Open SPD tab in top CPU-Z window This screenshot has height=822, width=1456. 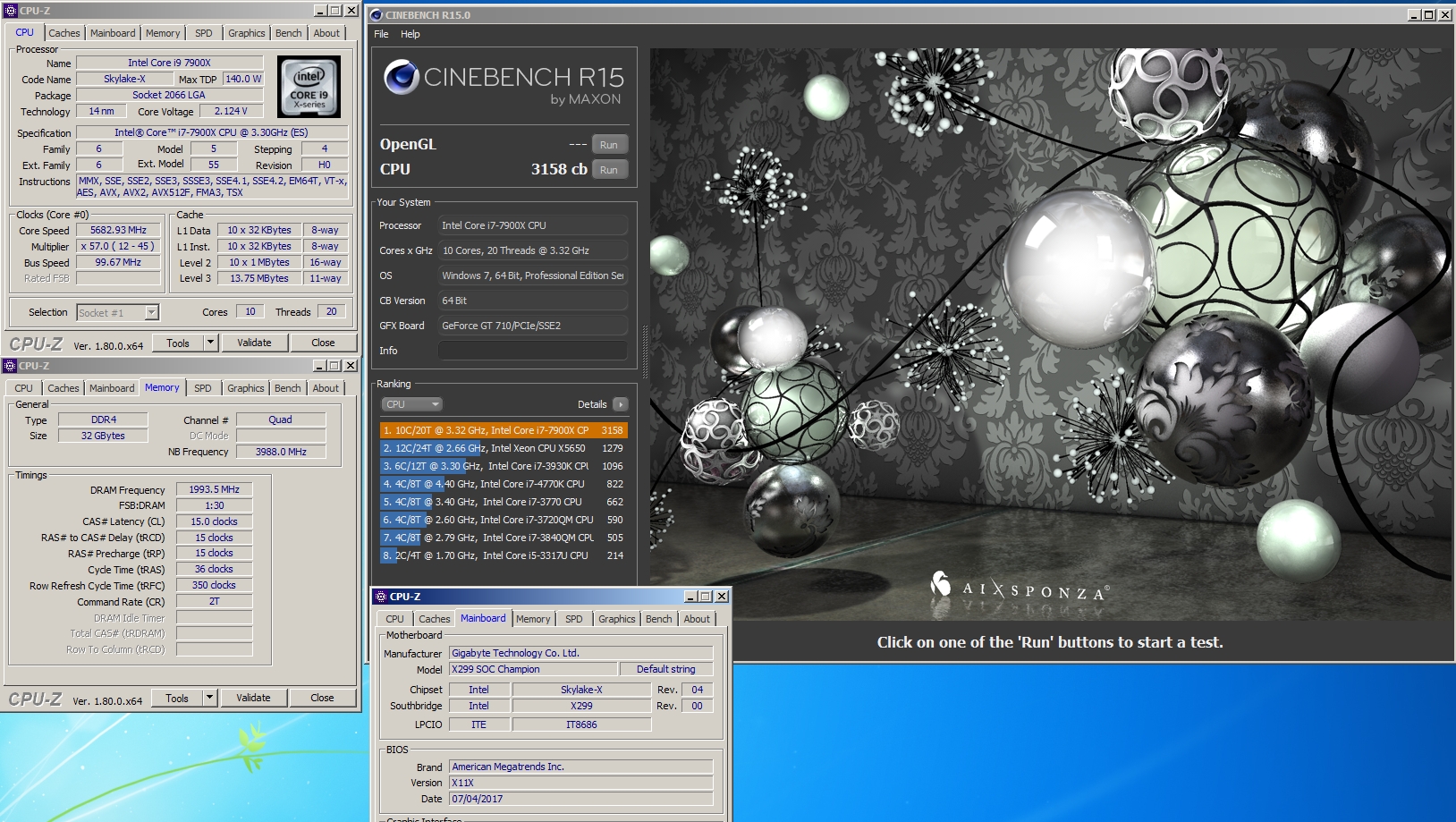pos(204,33)
